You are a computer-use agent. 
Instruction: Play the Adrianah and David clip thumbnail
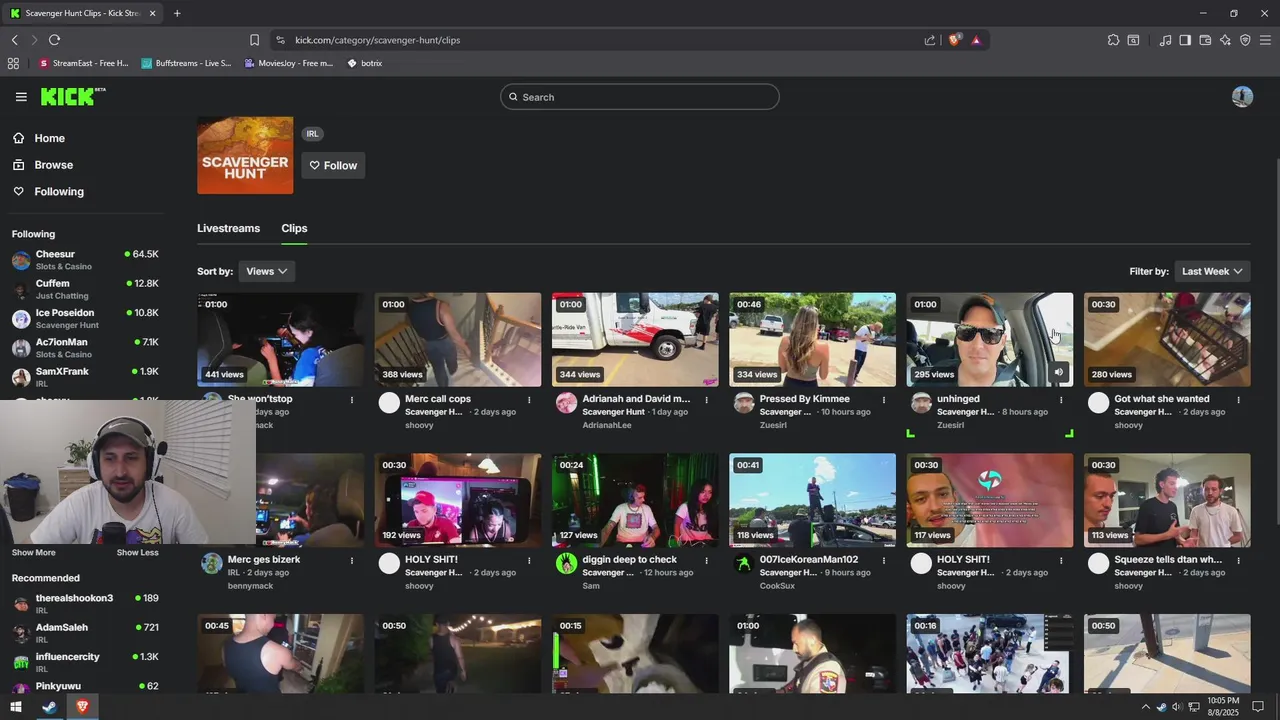635,339
